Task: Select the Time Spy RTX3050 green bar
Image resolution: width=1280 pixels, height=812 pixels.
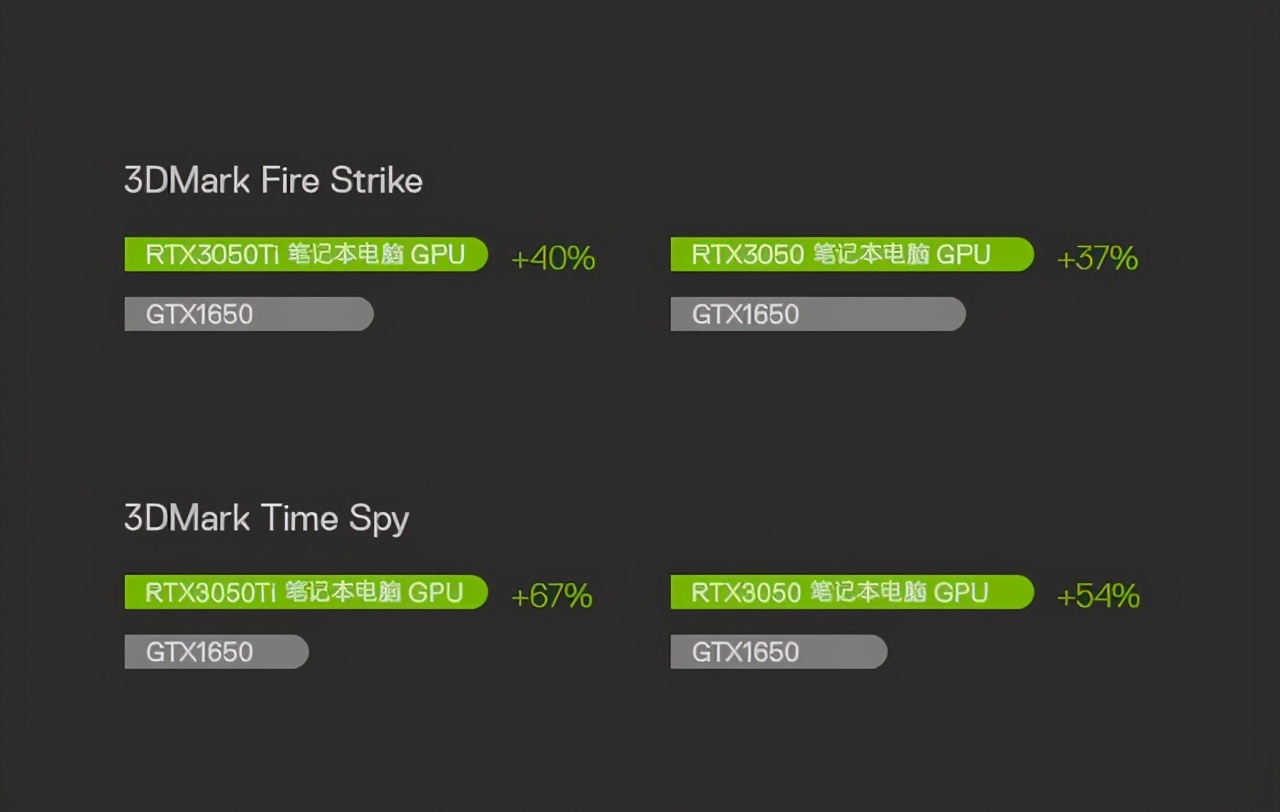Action: [851, 592]
